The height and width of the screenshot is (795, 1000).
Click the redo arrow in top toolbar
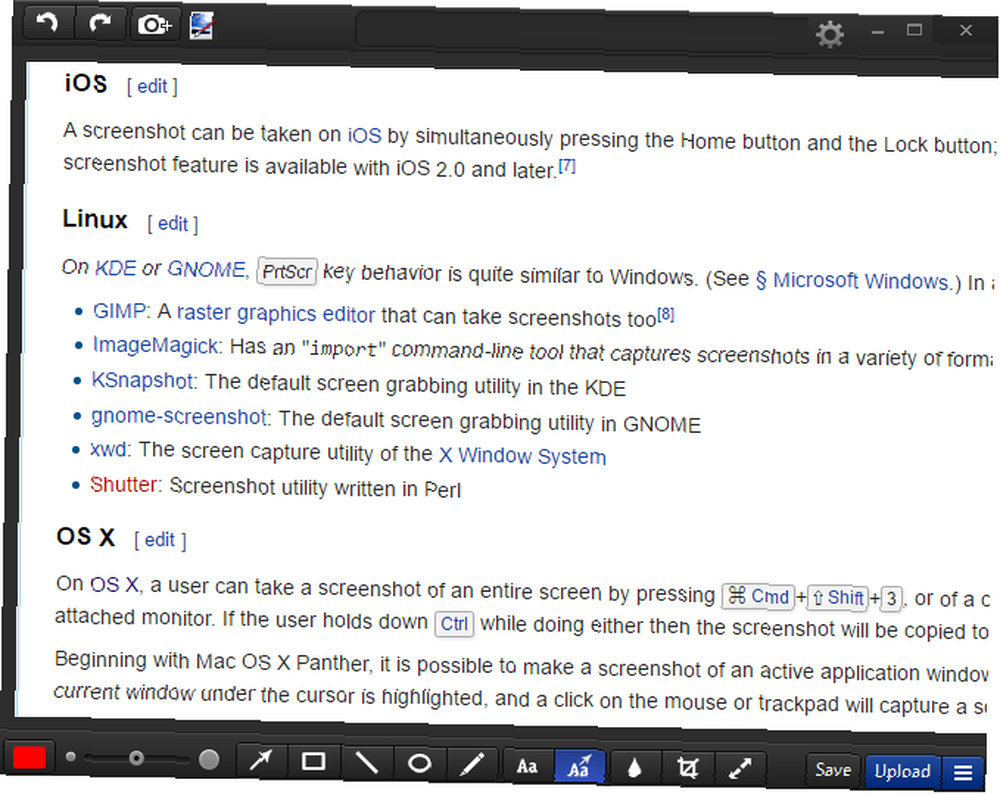100,24
